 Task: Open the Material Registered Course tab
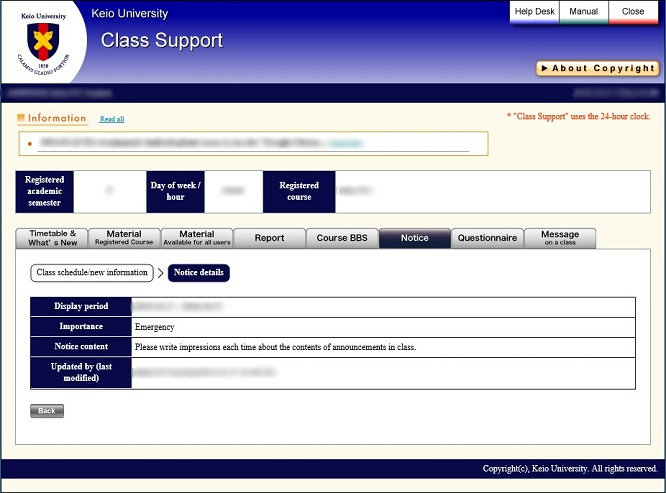[124, 238]
